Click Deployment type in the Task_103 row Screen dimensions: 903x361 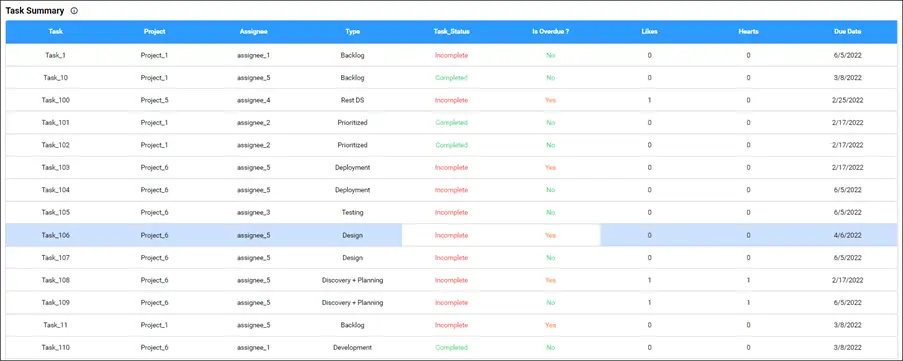352,168
